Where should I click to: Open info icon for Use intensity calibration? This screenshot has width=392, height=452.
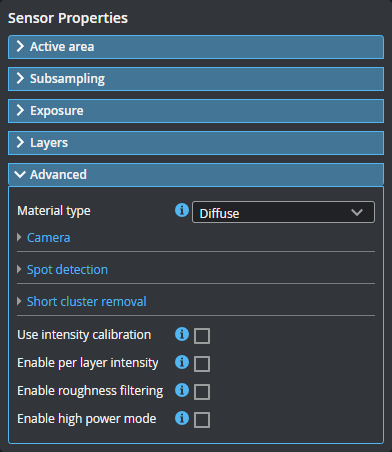(182, 334)
